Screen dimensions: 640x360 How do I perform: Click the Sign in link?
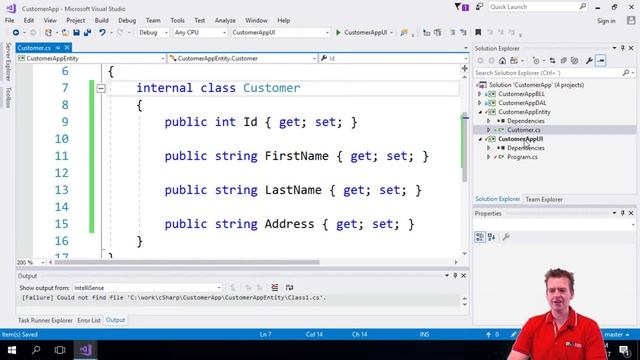[606, 21]
